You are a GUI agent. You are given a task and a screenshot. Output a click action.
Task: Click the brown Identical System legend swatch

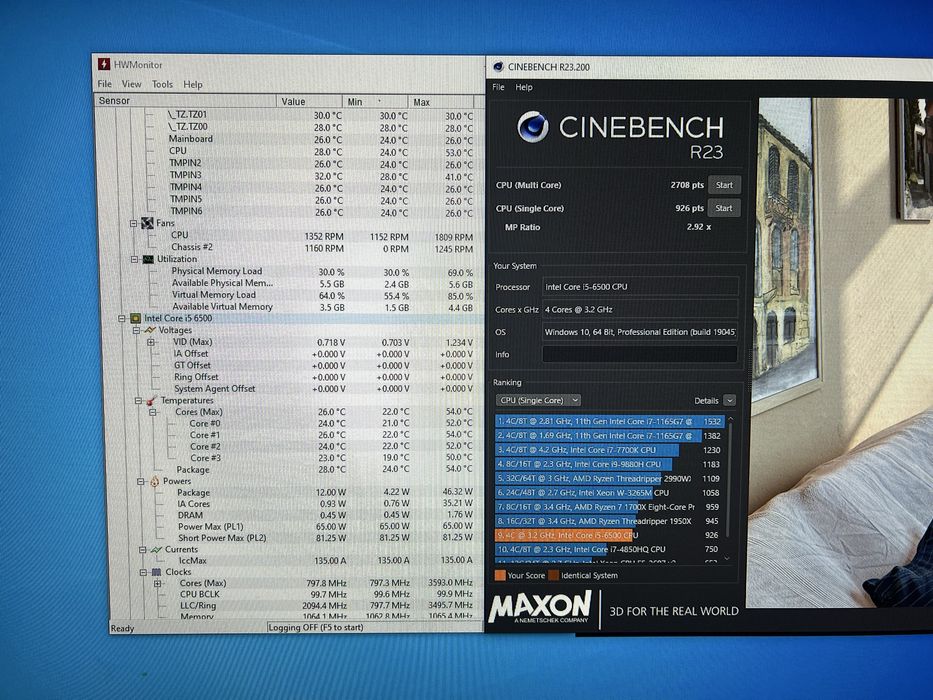553,576
